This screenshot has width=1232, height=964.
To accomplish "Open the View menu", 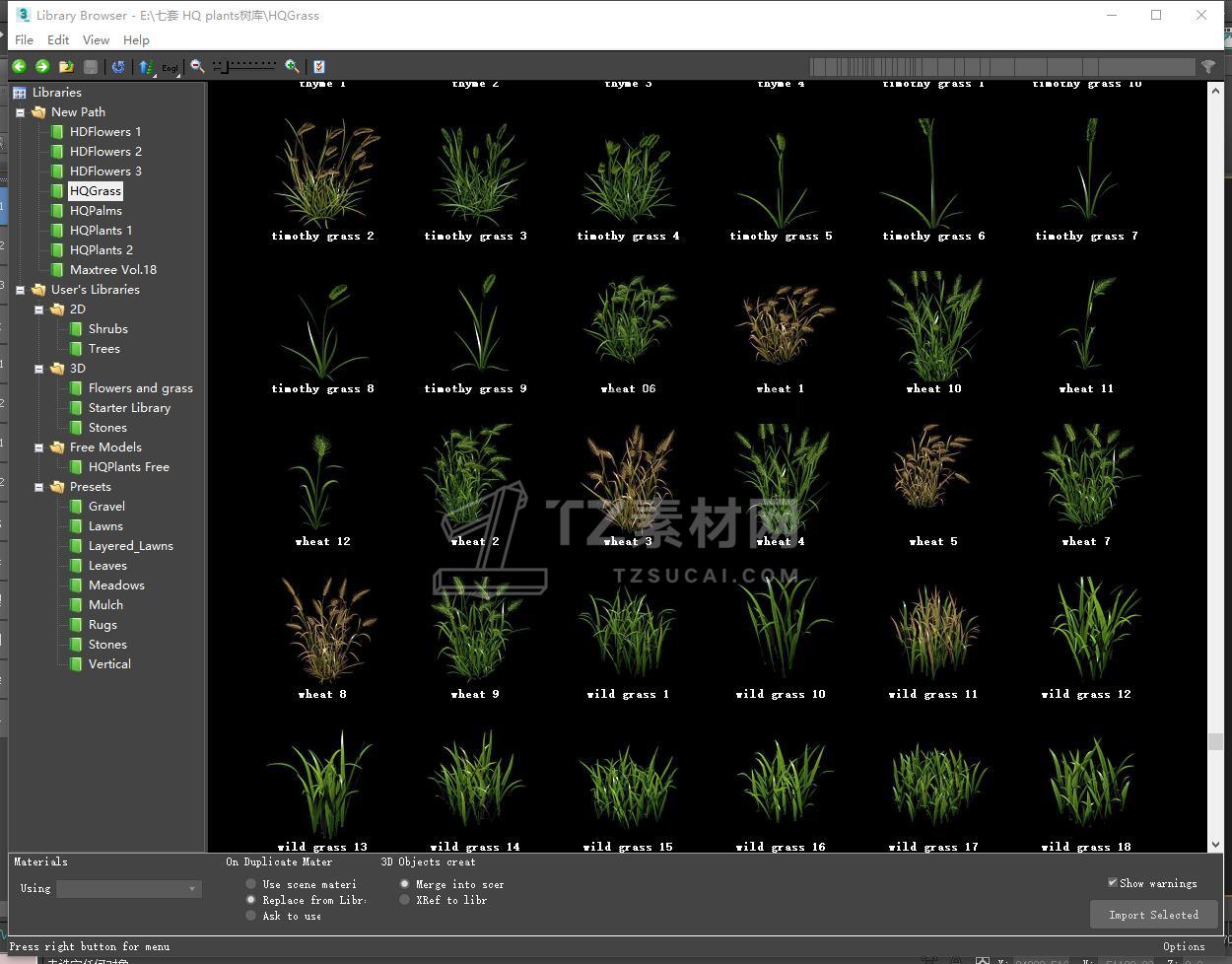I will [x=96, y=39].
